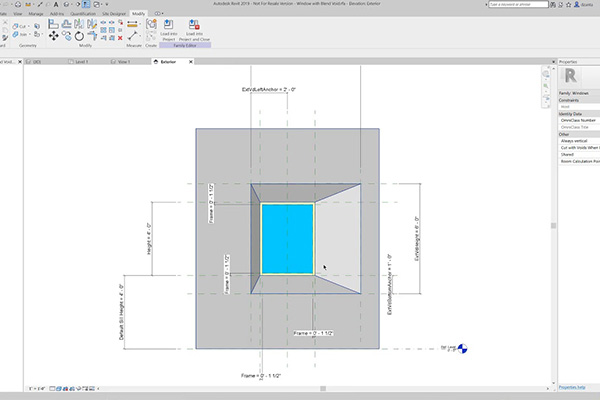The image size is (600, 400).
Task: Click the Ref. Level elevation marker symbol
Action: pyautogui.click(x=462, y=349)
